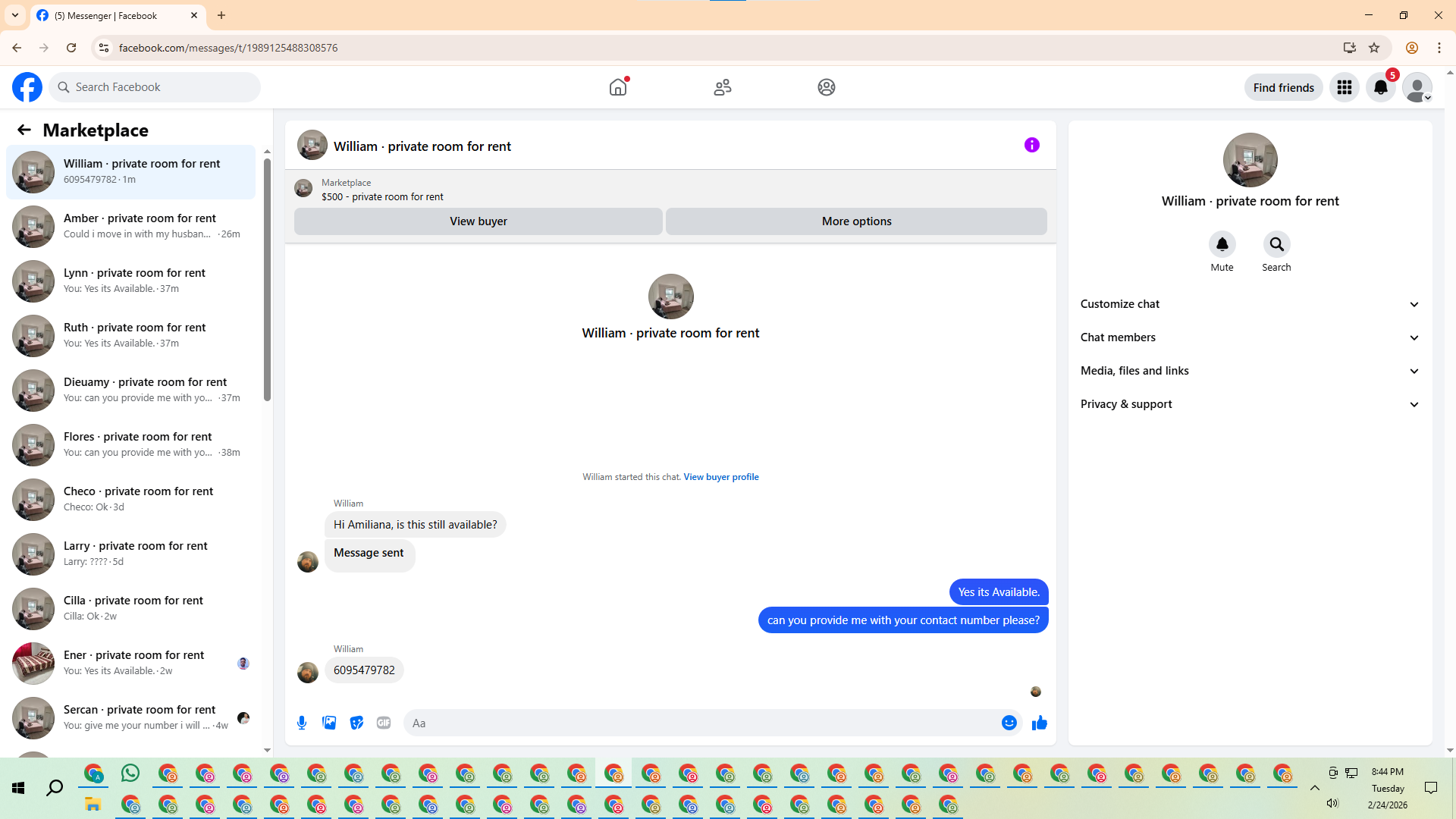1456x819 pixels.
Task: Expand the Customize chat section
Action: click(1249, 304)
